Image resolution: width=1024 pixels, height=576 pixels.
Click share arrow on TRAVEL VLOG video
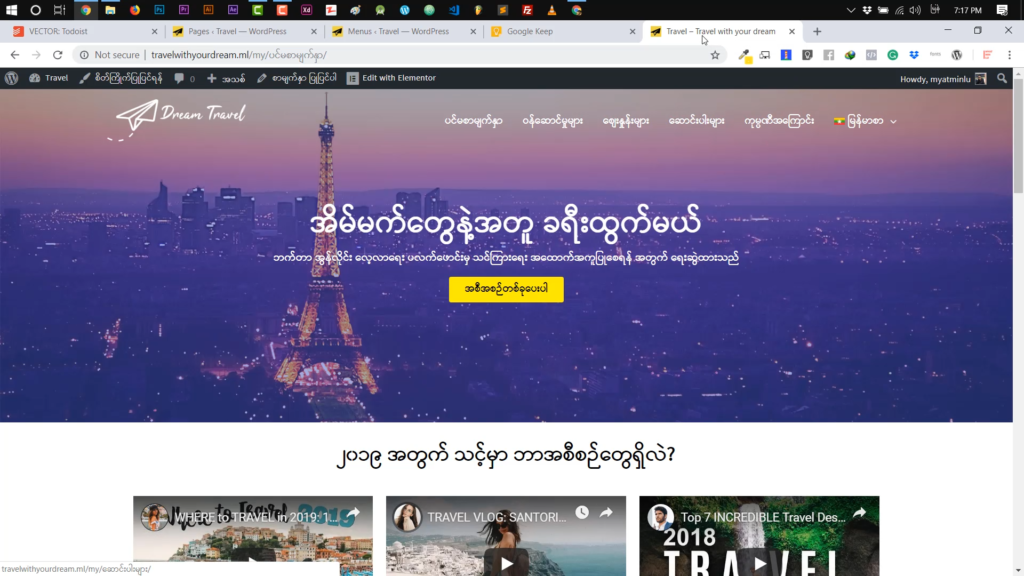pyautogui.click(x=606, y=513)
